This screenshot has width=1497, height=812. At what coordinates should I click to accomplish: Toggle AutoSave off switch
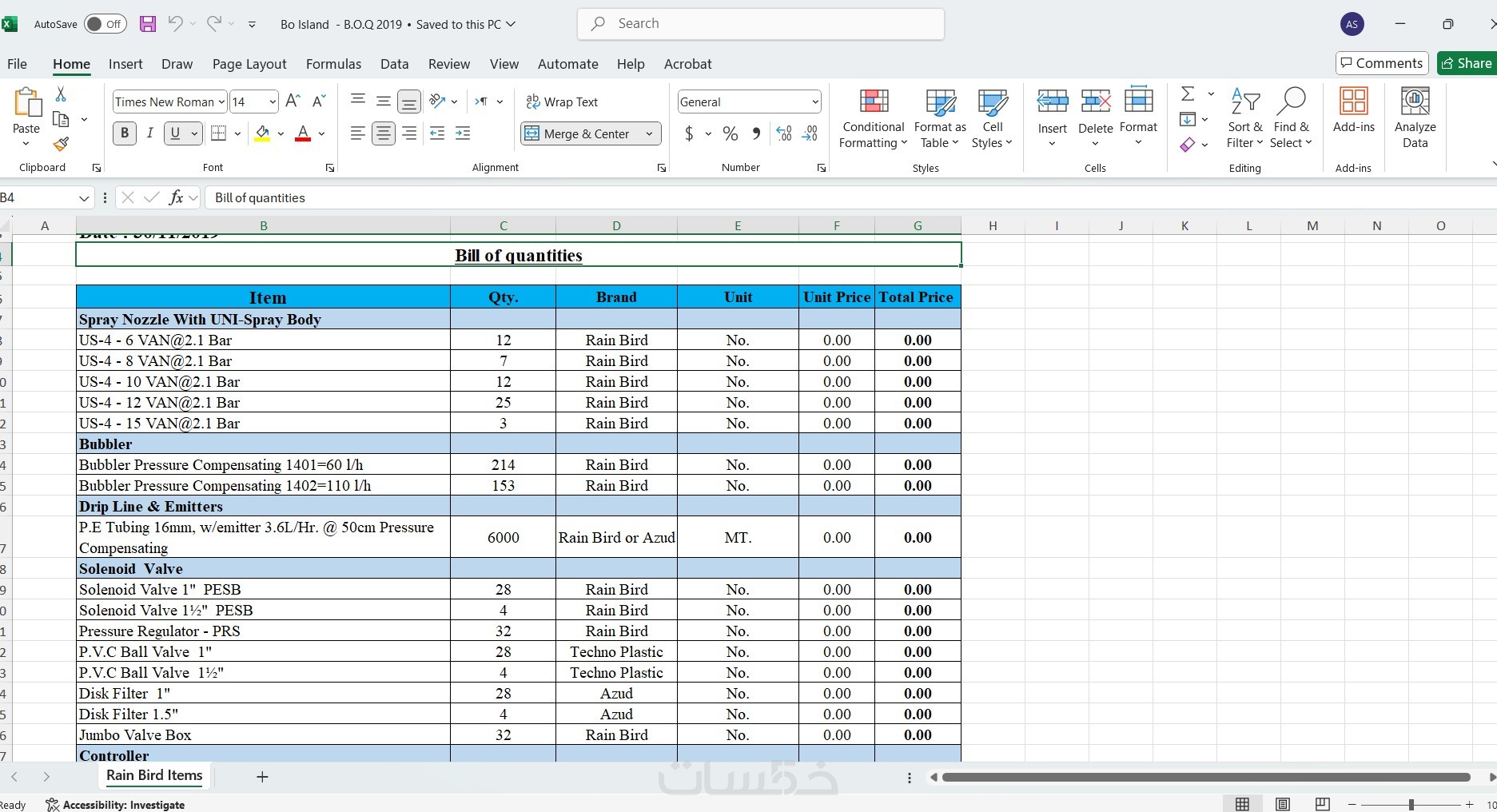[x=105, y=24]
